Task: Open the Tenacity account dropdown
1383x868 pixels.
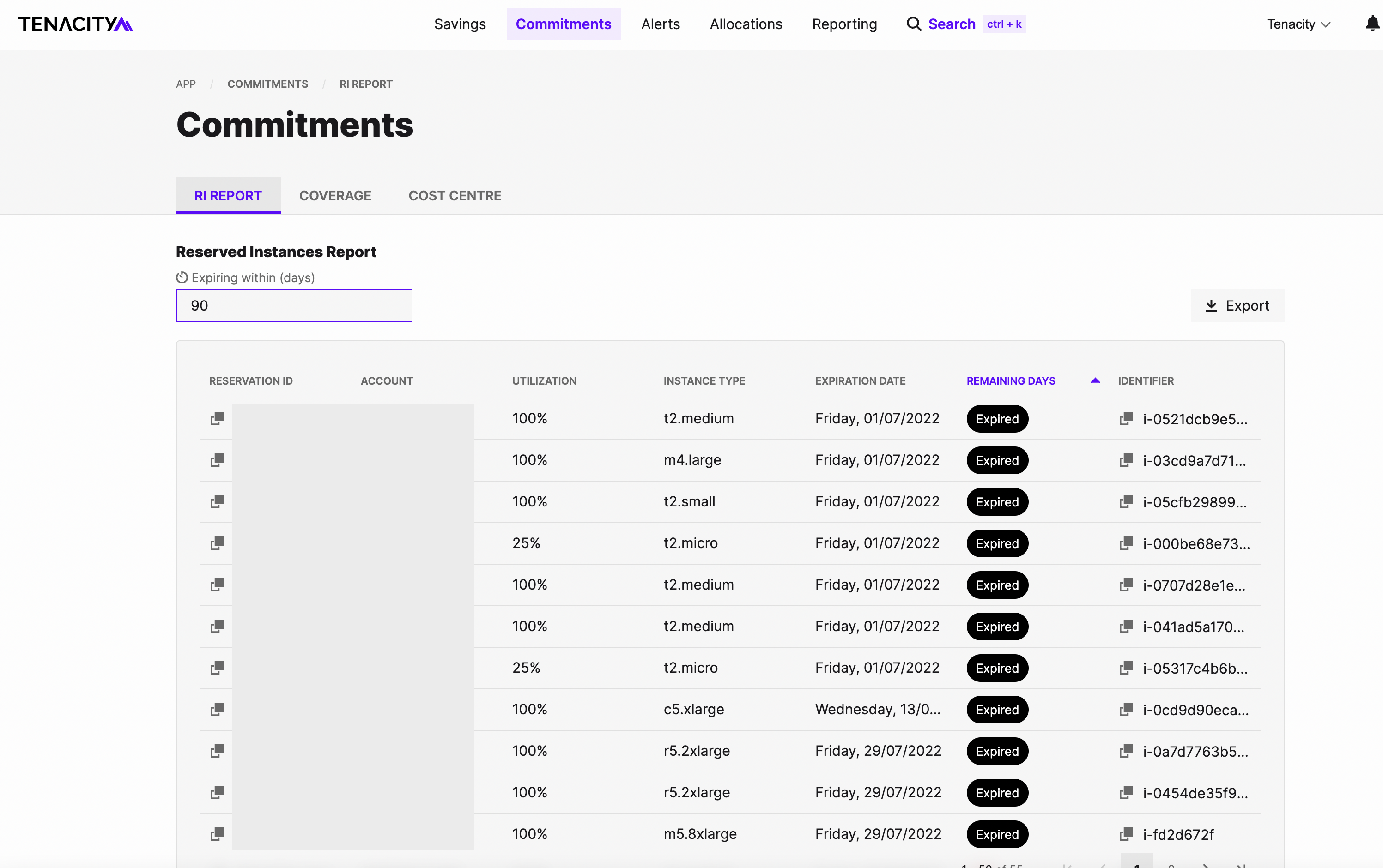Action: click(1298, 24)
